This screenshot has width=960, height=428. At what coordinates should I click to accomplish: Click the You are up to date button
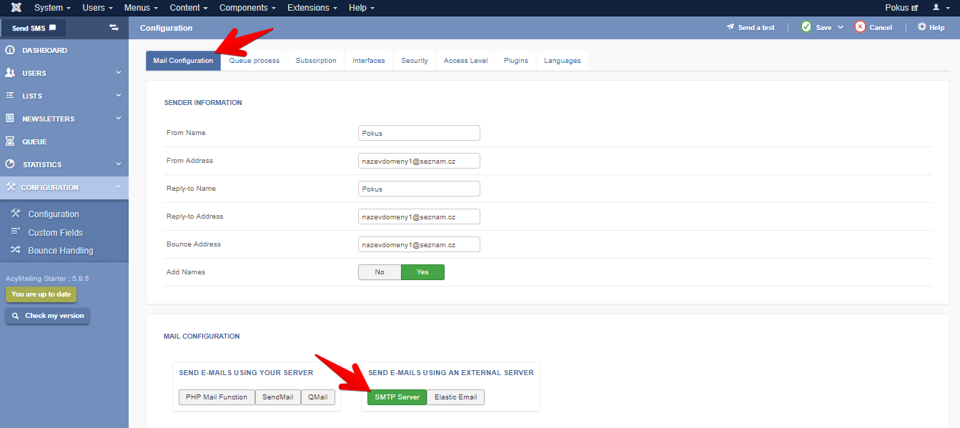tap(41, 295)
